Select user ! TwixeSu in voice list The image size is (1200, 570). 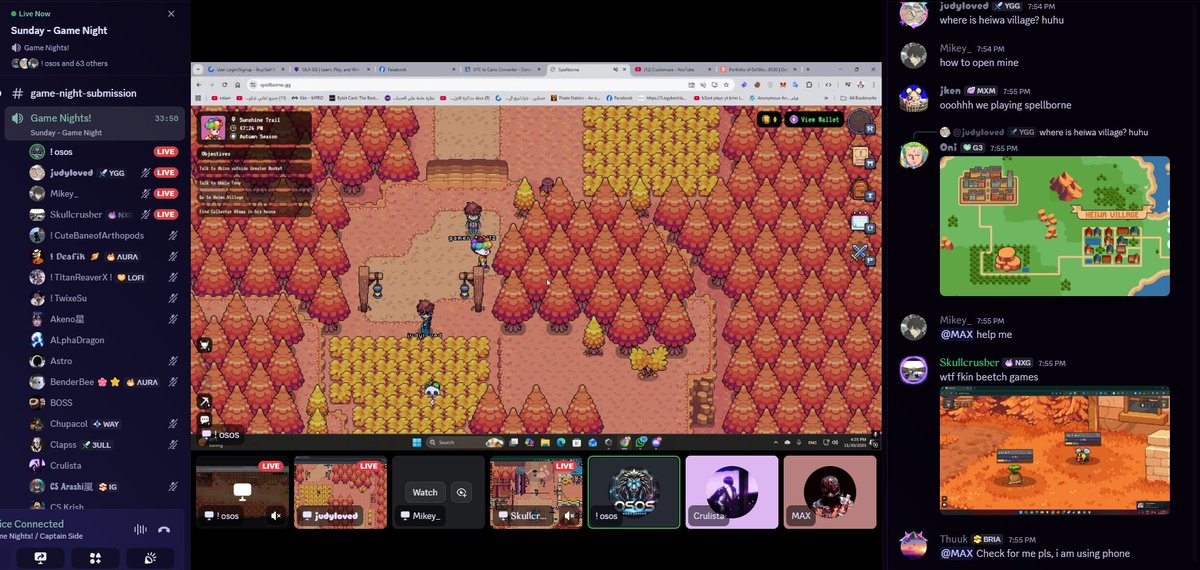(x=105, y=298)
